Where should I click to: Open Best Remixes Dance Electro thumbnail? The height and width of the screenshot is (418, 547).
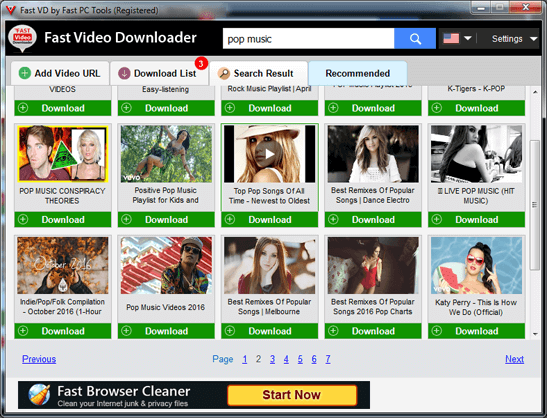[x=373, y=154]
